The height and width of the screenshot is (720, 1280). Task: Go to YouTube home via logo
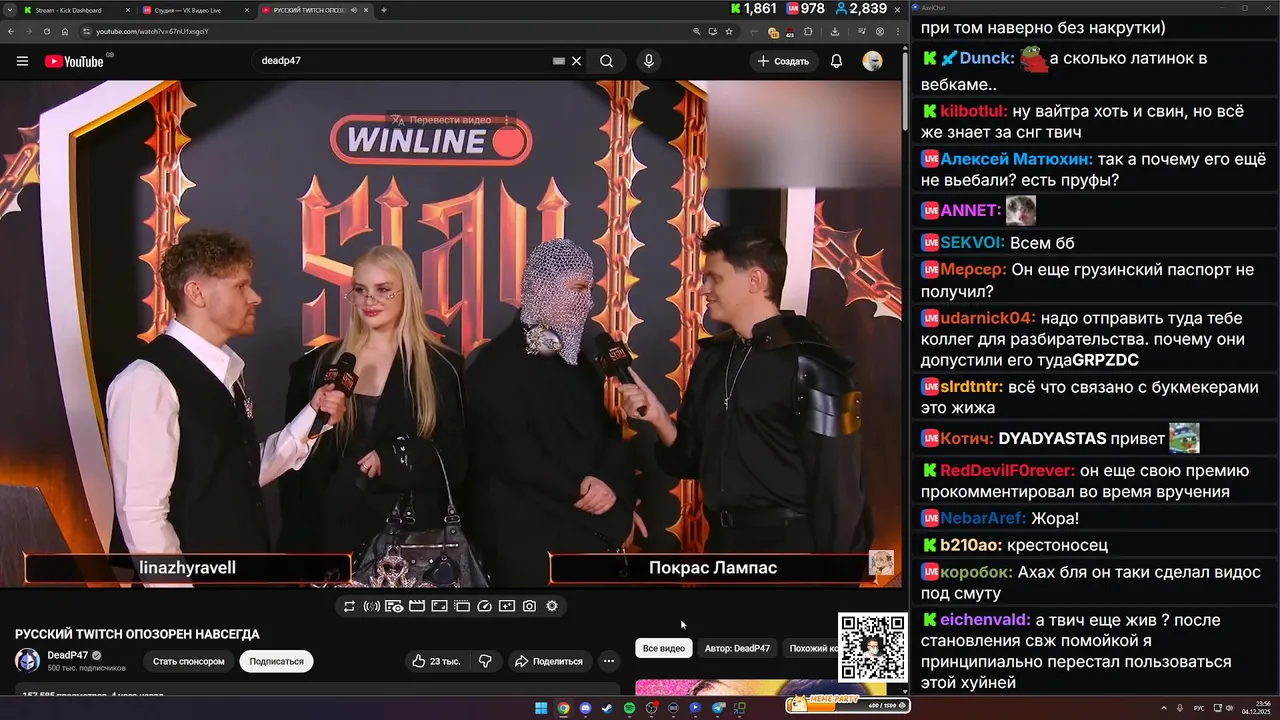(74, 61)
